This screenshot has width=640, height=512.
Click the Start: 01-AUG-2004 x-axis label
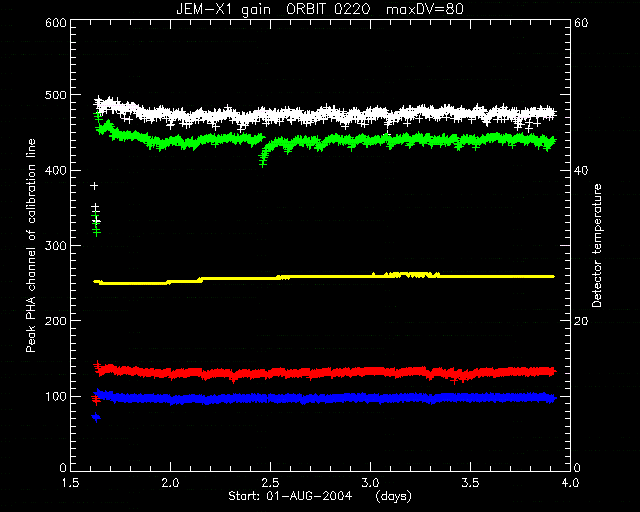(290, 496)
